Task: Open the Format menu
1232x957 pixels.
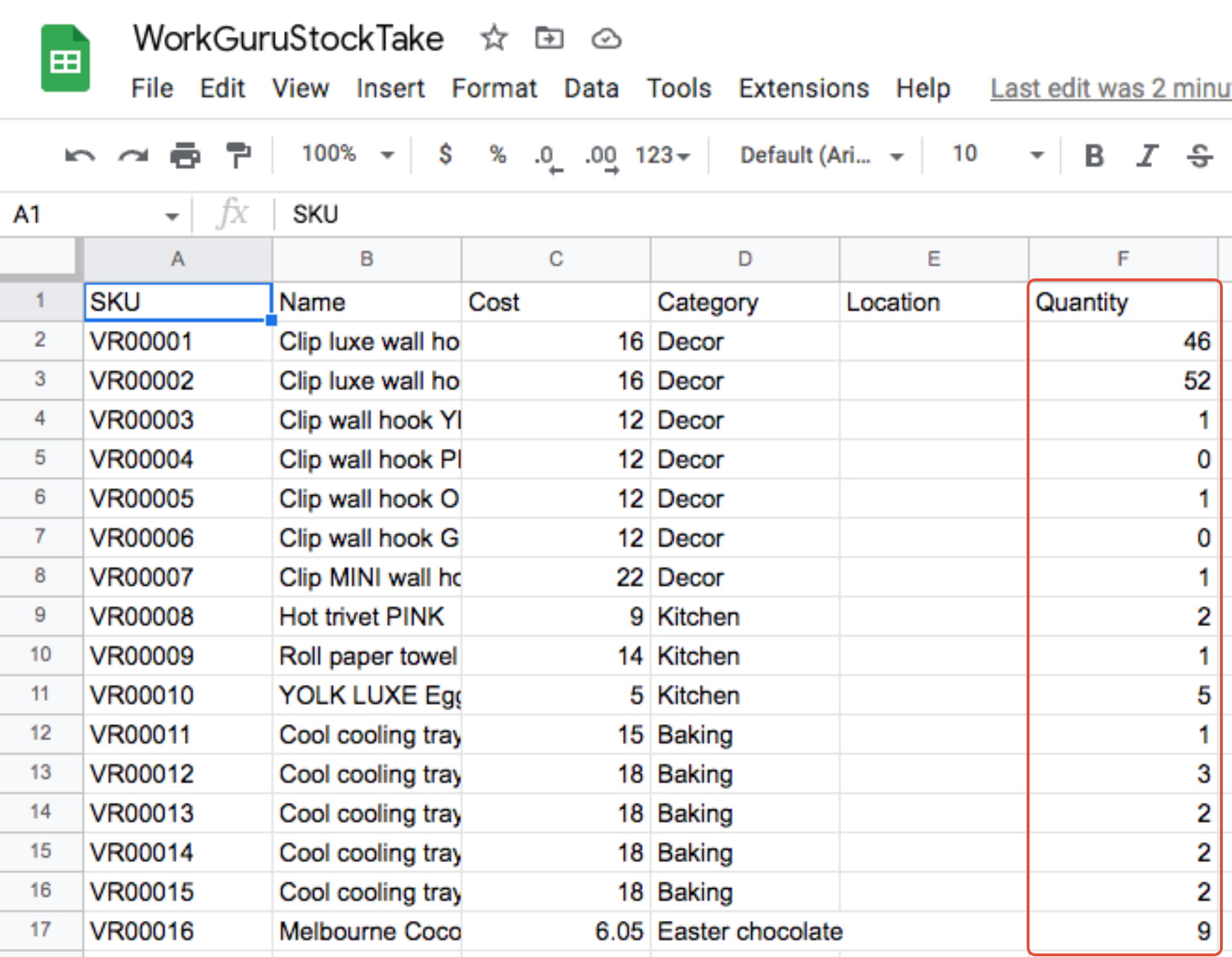Action: pos(494,88)
